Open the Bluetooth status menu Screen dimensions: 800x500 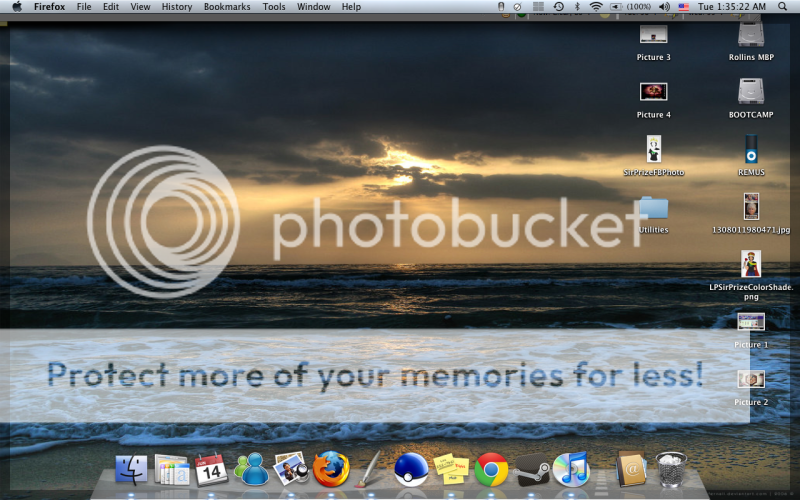(577, 7)
